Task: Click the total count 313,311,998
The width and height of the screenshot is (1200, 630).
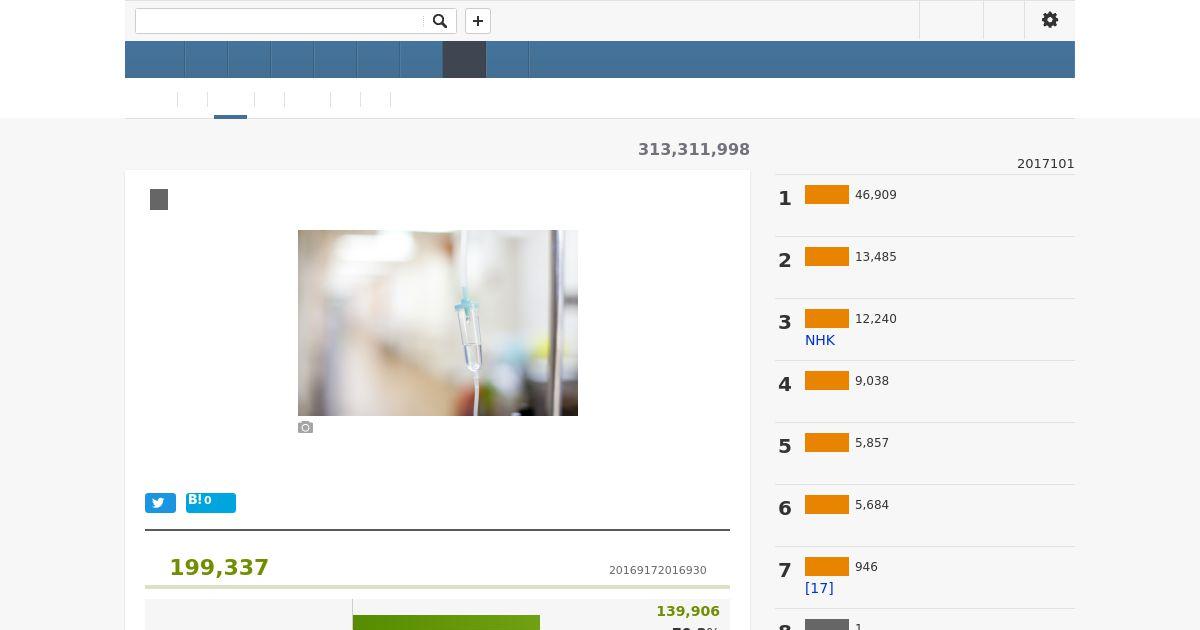Action: point(694,149)
